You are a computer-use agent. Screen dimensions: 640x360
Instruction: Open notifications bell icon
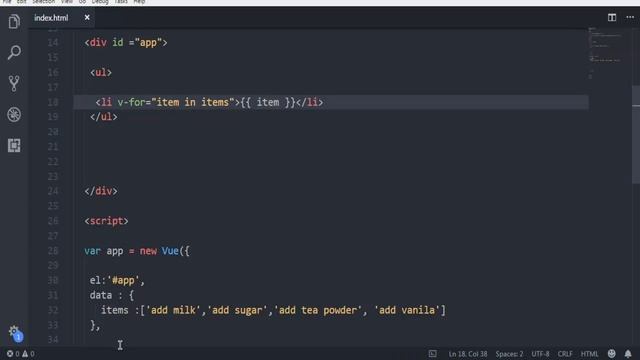[x=628, y=353]
